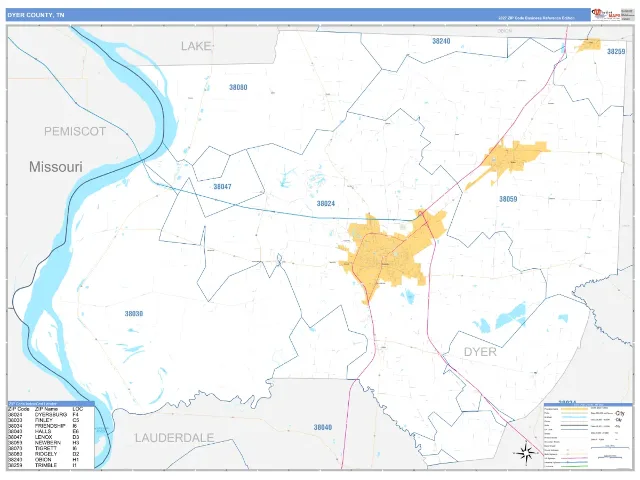Click the largest "City" sample in legend
640x480 pixels.
[x=620, y=413]
